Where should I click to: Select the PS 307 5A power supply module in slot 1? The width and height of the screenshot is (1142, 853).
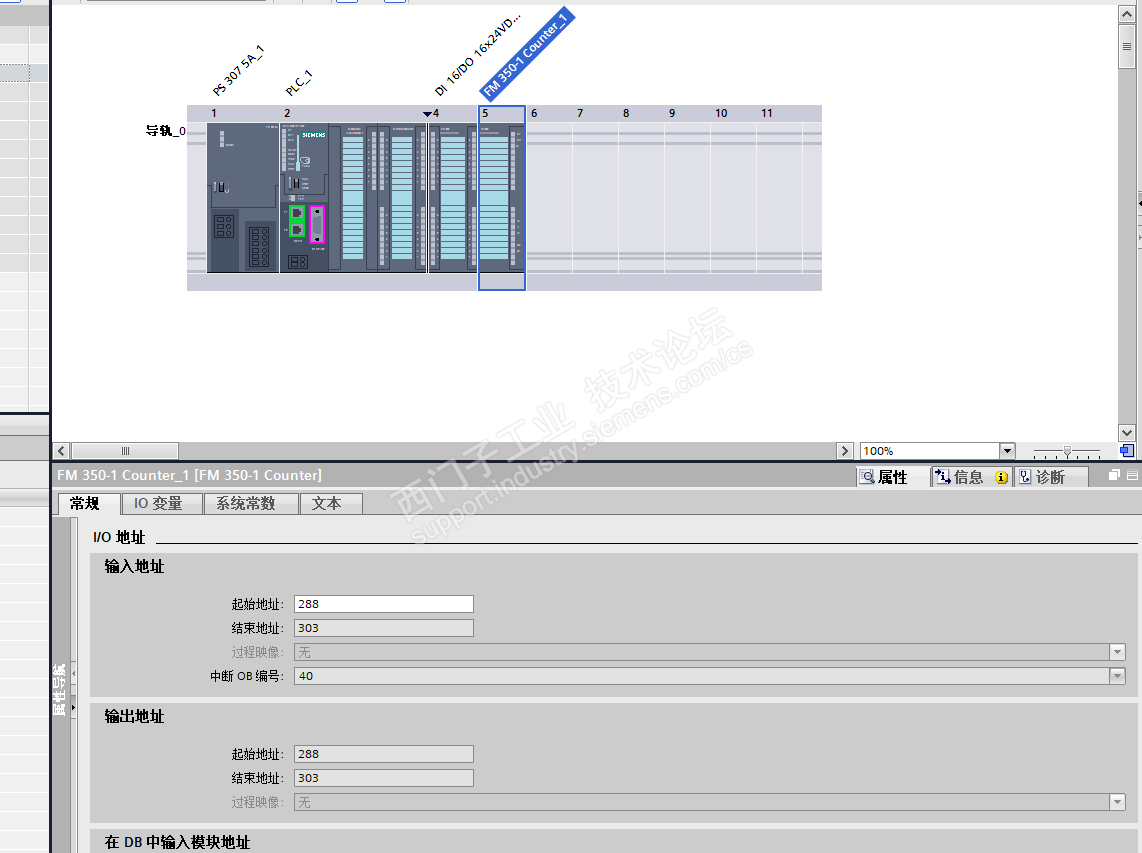tap(243, 198)
